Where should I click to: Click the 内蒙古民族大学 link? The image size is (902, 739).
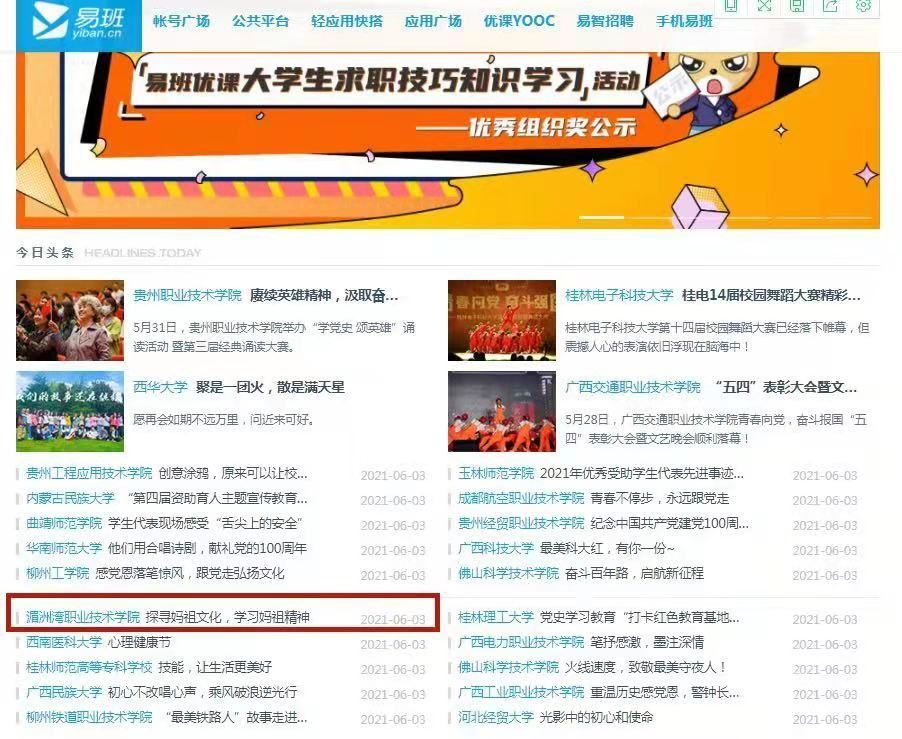click(x=70, y=498)
